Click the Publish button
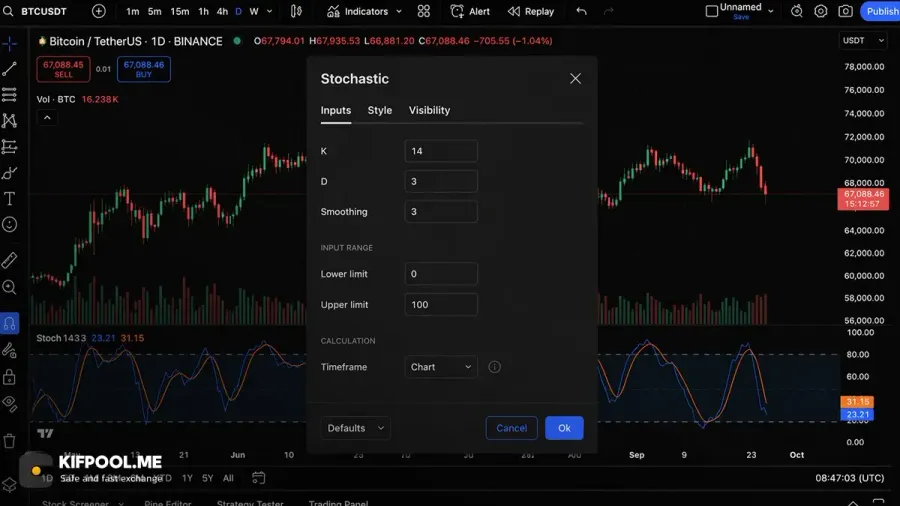The height and width of the screenshot is (506, 900). (882, 11)
